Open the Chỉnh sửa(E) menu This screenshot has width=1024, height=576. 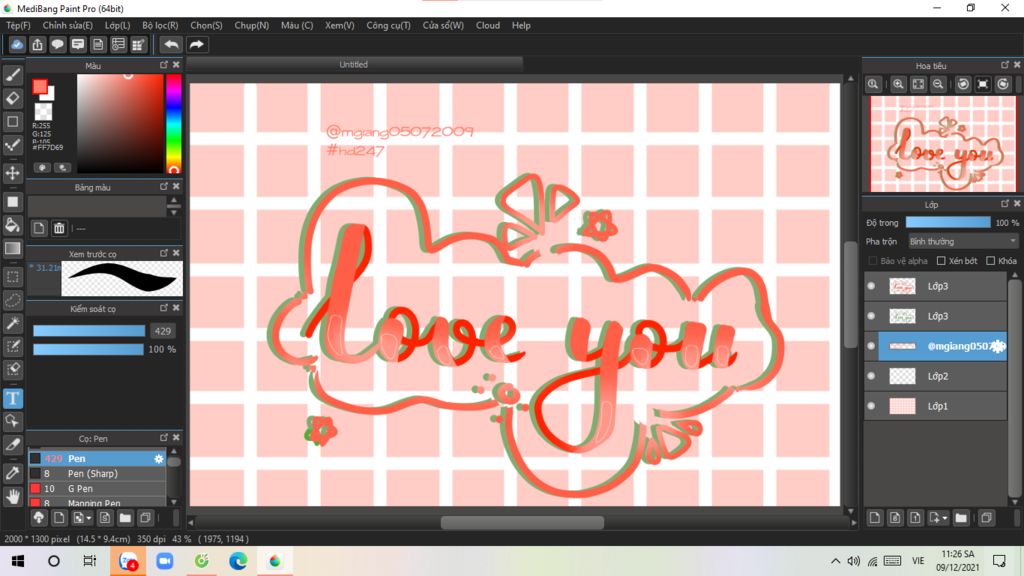68,25
